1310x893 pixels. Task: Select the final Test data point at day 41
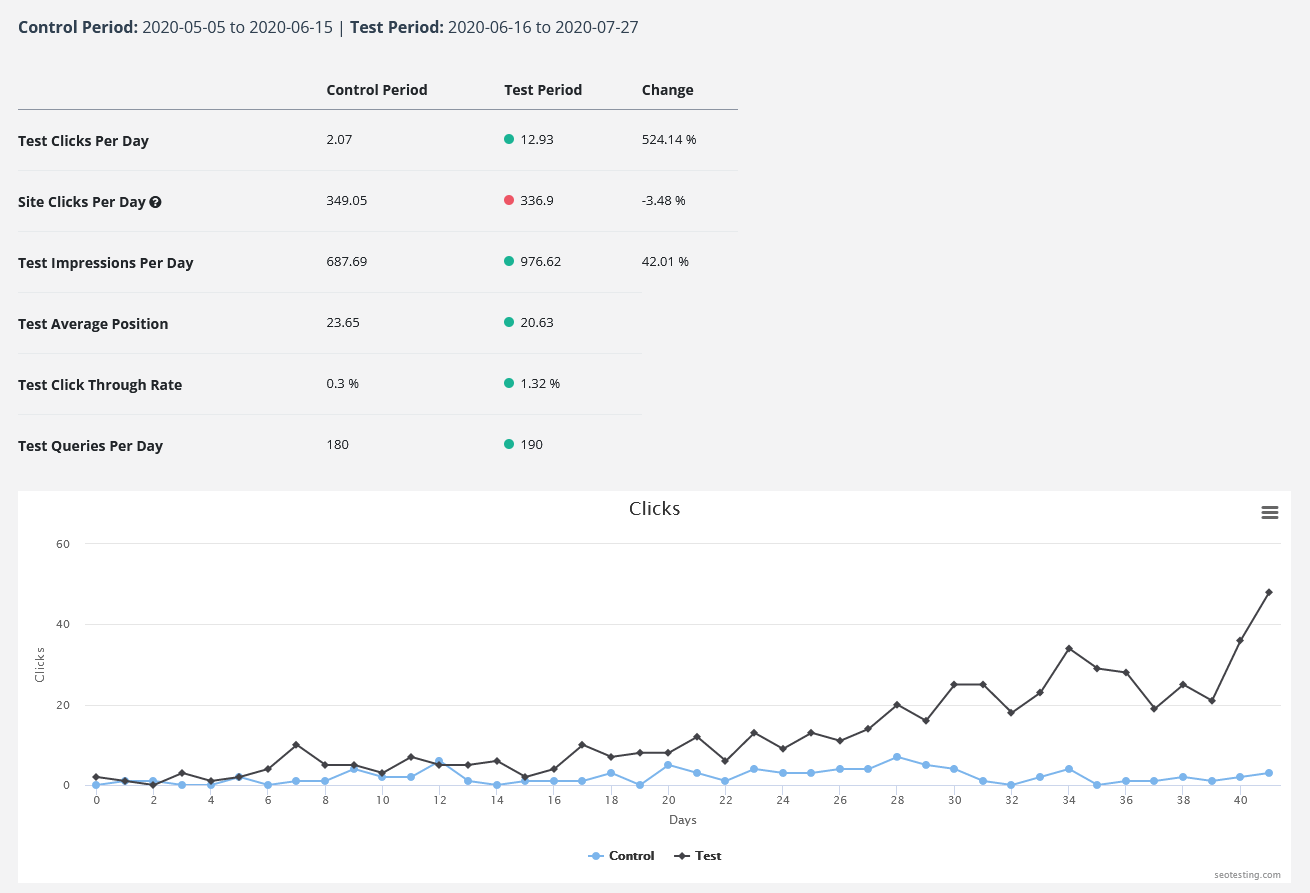[x=1268, y=592]
